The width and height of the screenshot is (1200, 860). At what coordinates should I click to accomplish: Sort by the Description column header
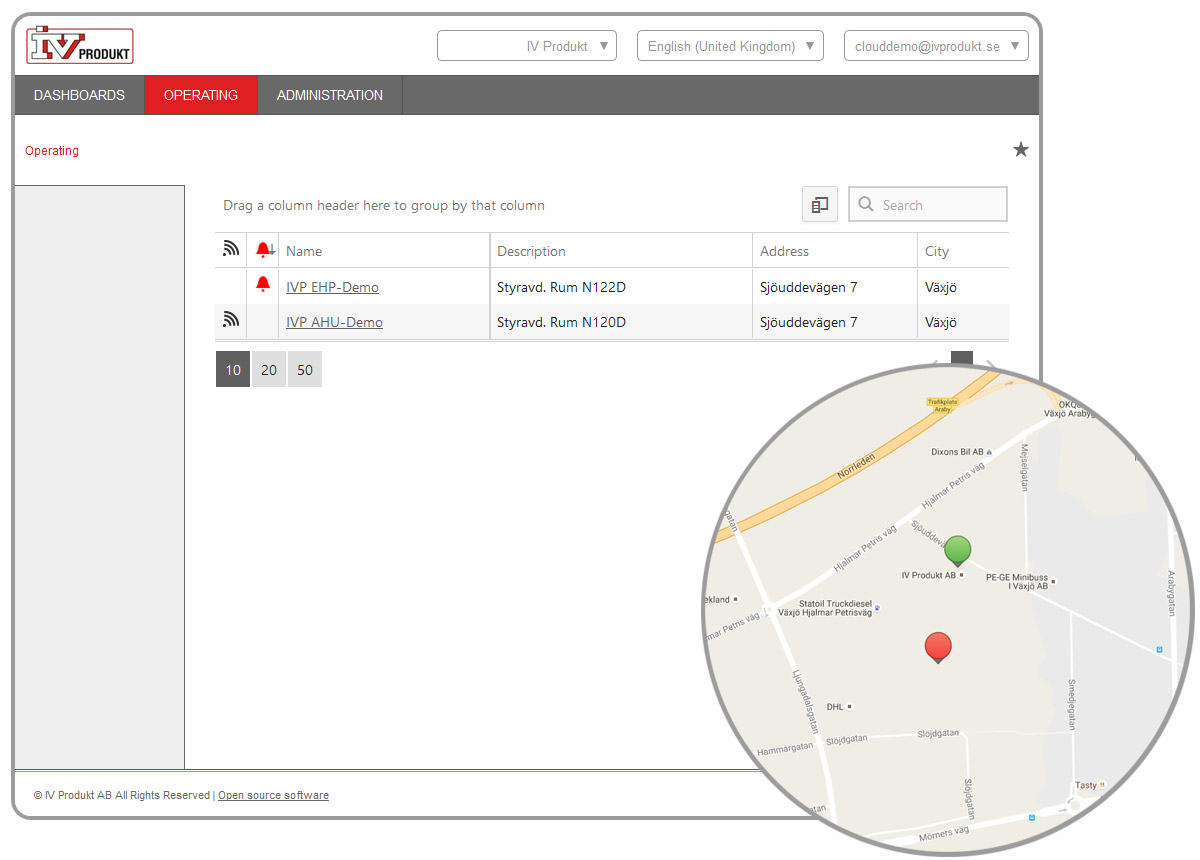click(621, 251)
